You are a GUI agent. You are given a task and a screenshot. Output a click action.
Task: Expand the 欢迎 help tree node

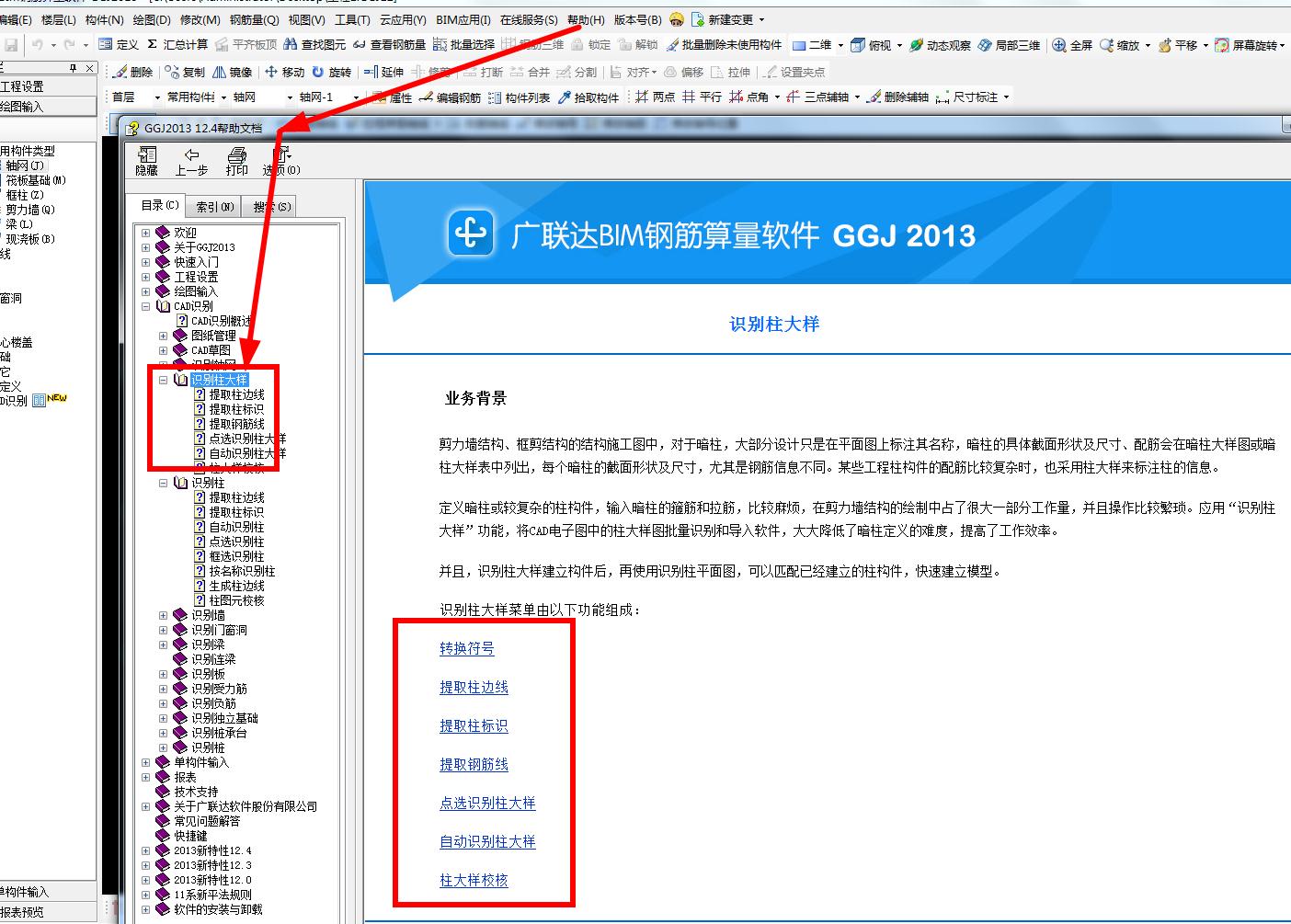146,233
